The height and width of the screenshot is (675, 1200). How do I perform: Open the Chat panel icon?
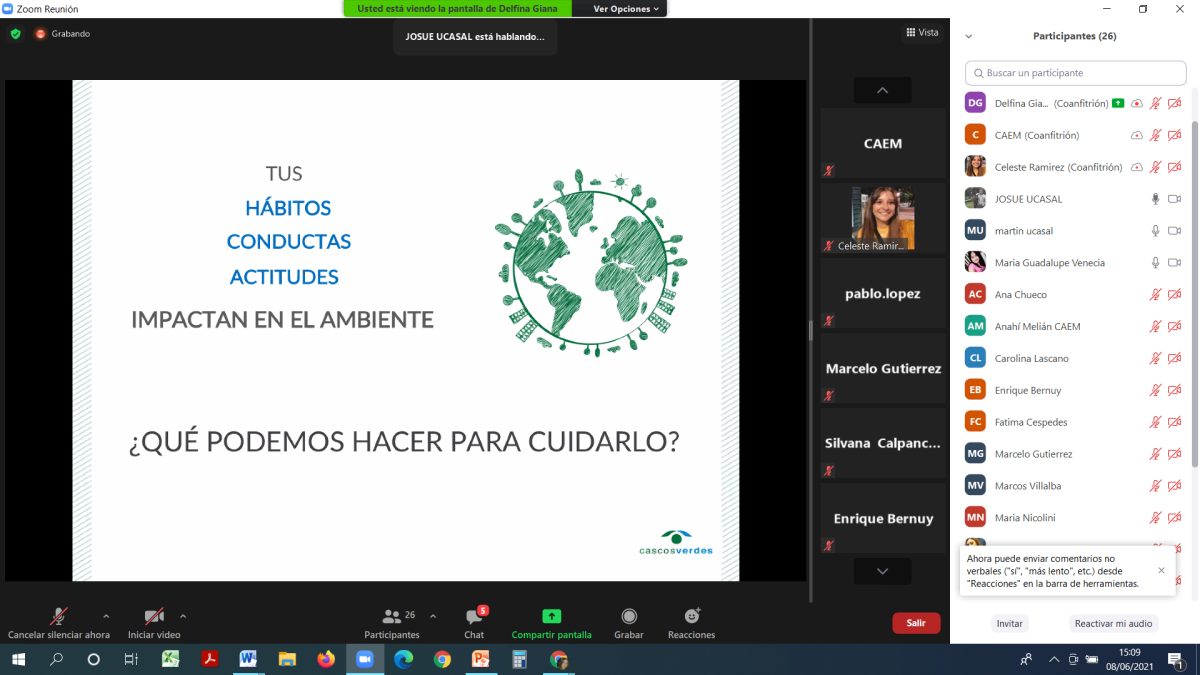[474, 616]
